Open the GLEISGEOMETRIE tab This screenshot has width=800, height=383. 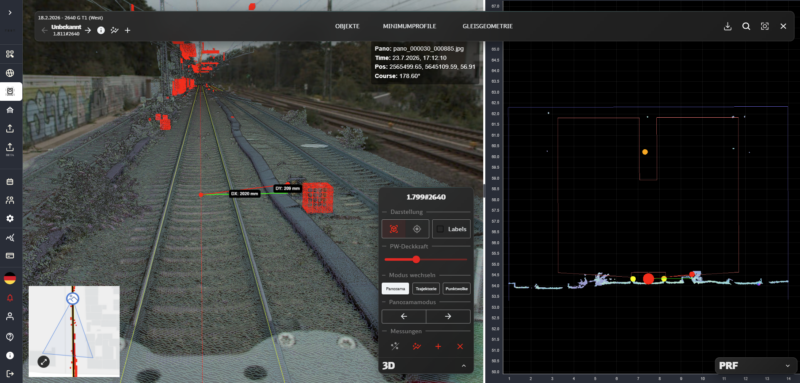(x=488, y=26)
